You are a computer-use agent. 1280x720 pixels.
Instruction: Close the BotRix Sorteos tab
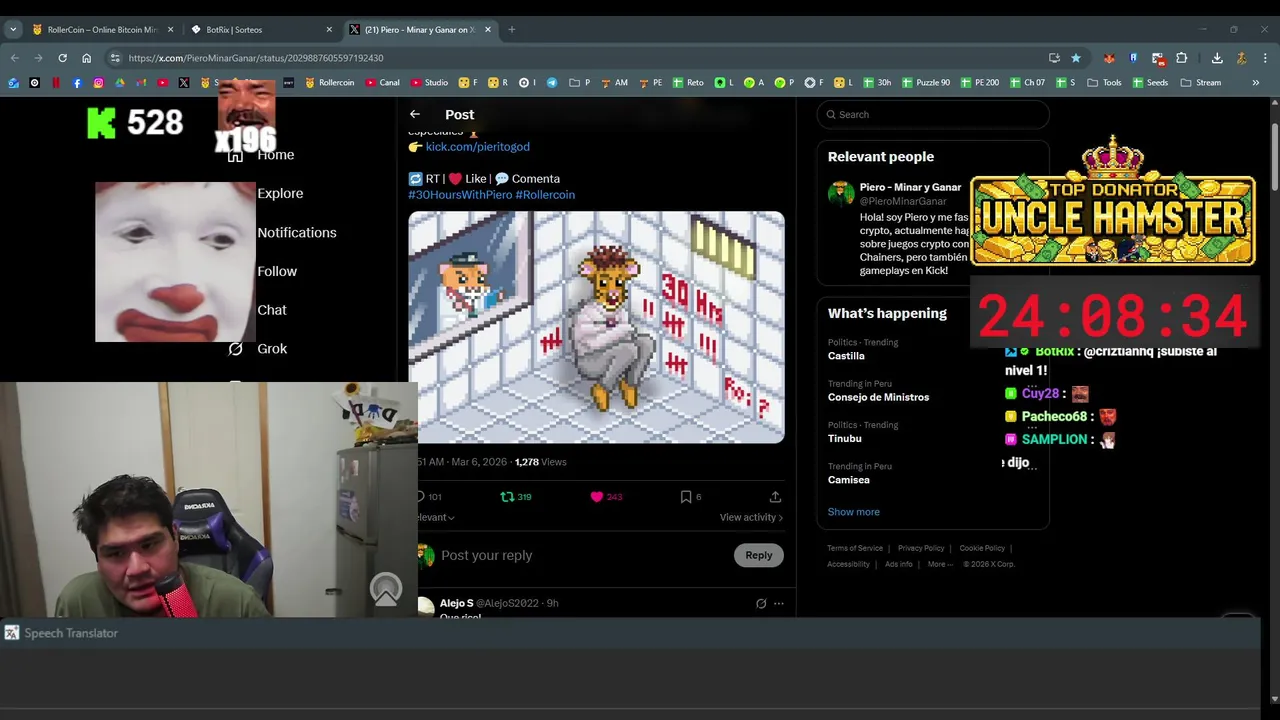coord(329,29)
